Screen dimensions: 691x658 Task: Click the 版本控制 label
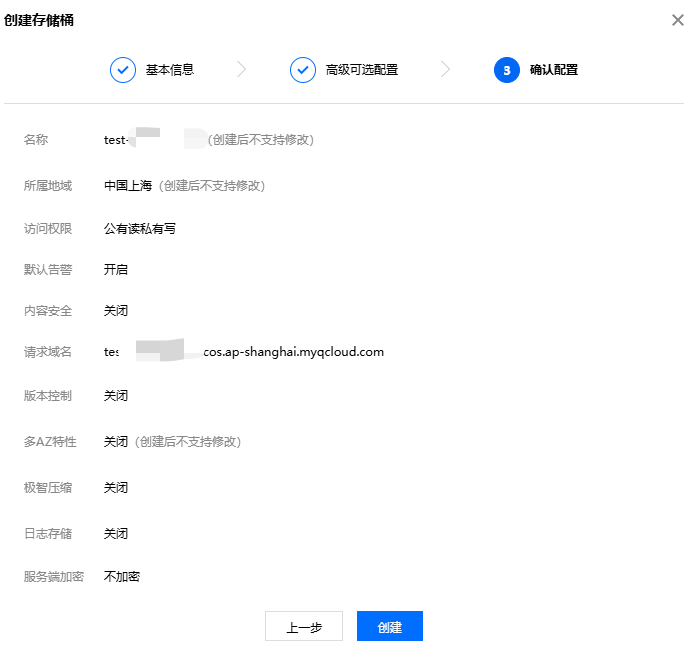click(48, 395)
